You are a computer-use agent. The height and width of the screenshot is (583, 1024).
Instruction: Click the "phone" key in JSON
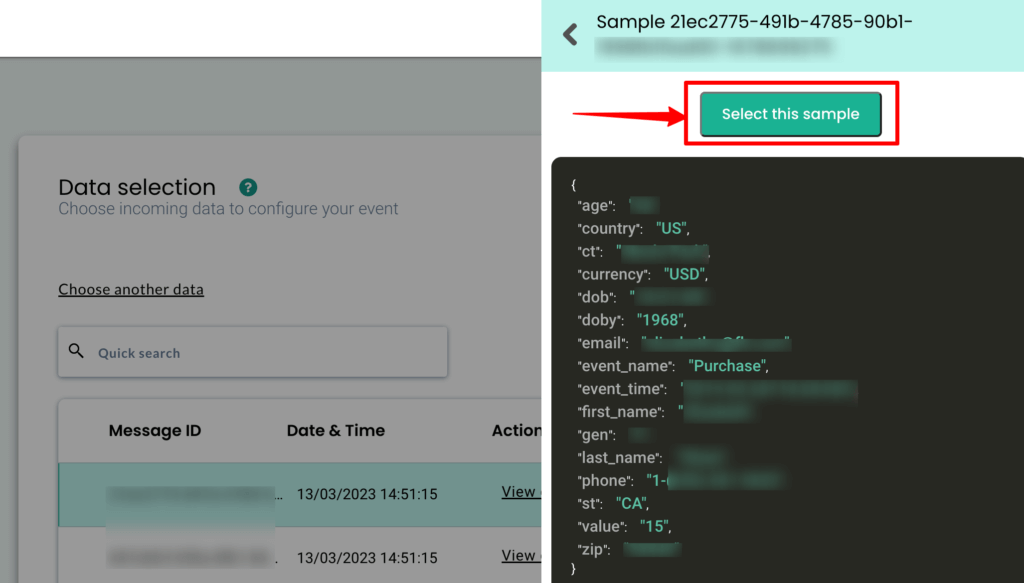pos(603,481)
